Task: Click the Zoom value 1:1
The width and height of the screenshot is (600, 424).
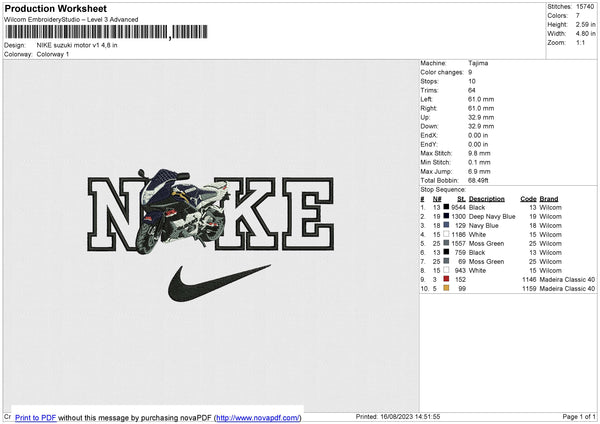Action: click(580, 42)
